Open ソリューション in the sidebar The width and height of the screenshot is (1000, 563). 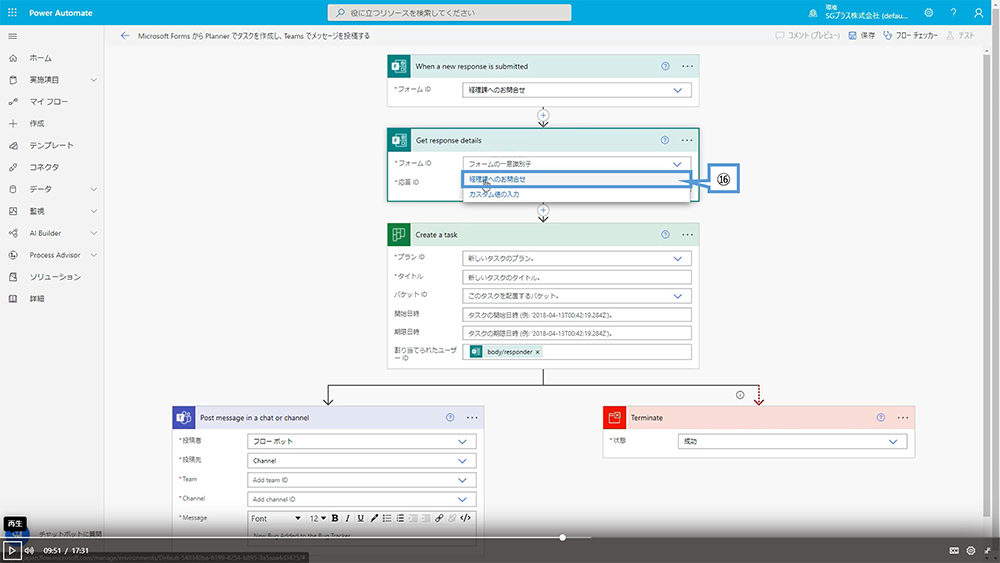click(55, 277)
